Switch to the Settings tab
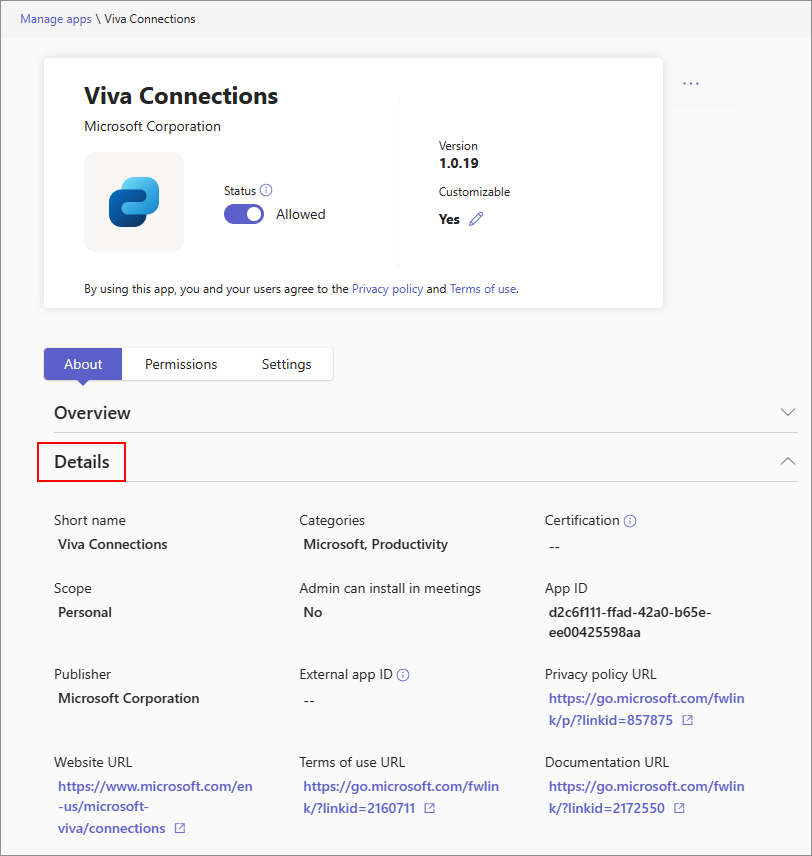Viewport: 812px width, 856px height. [287, 364]
